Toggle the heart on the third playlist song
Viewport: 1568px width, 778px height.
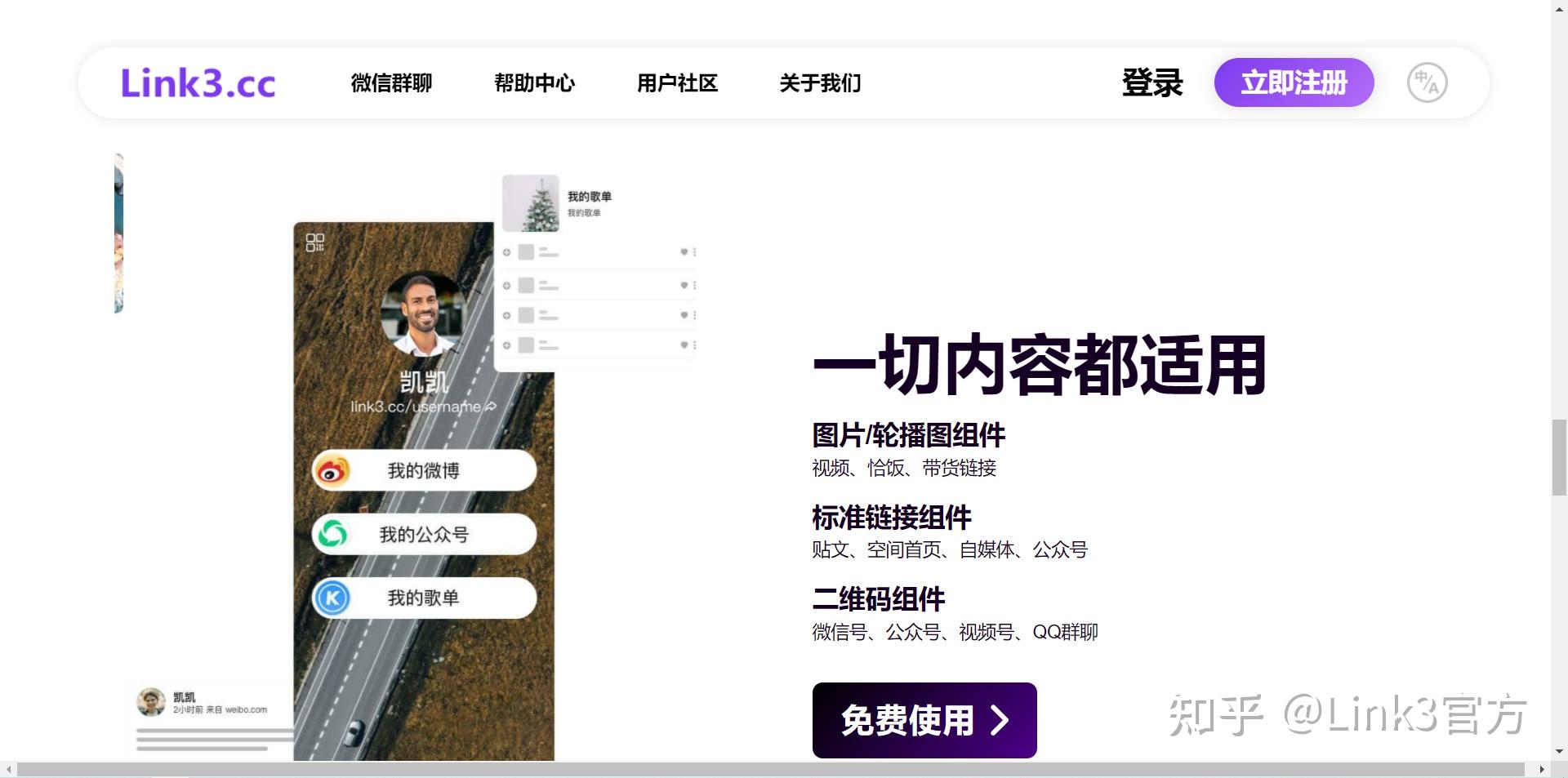tap(683, 314)
